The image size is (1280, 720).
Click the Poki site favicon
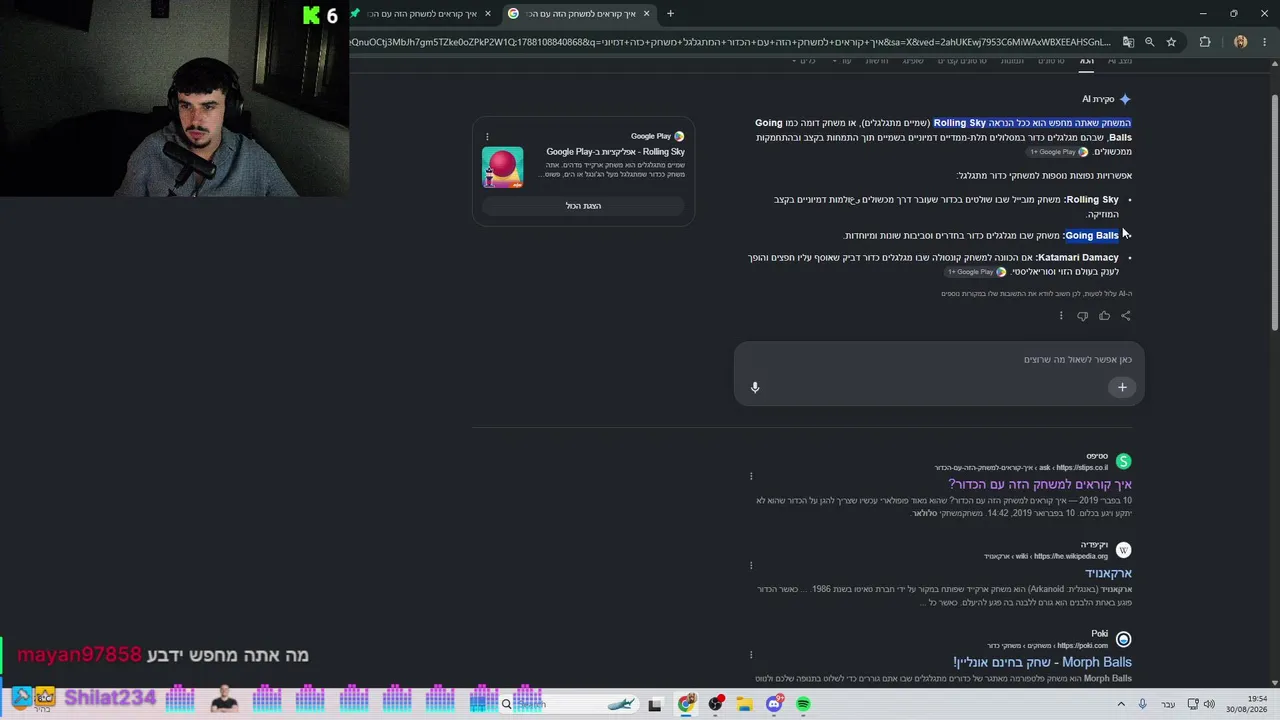pos(1123,639)
